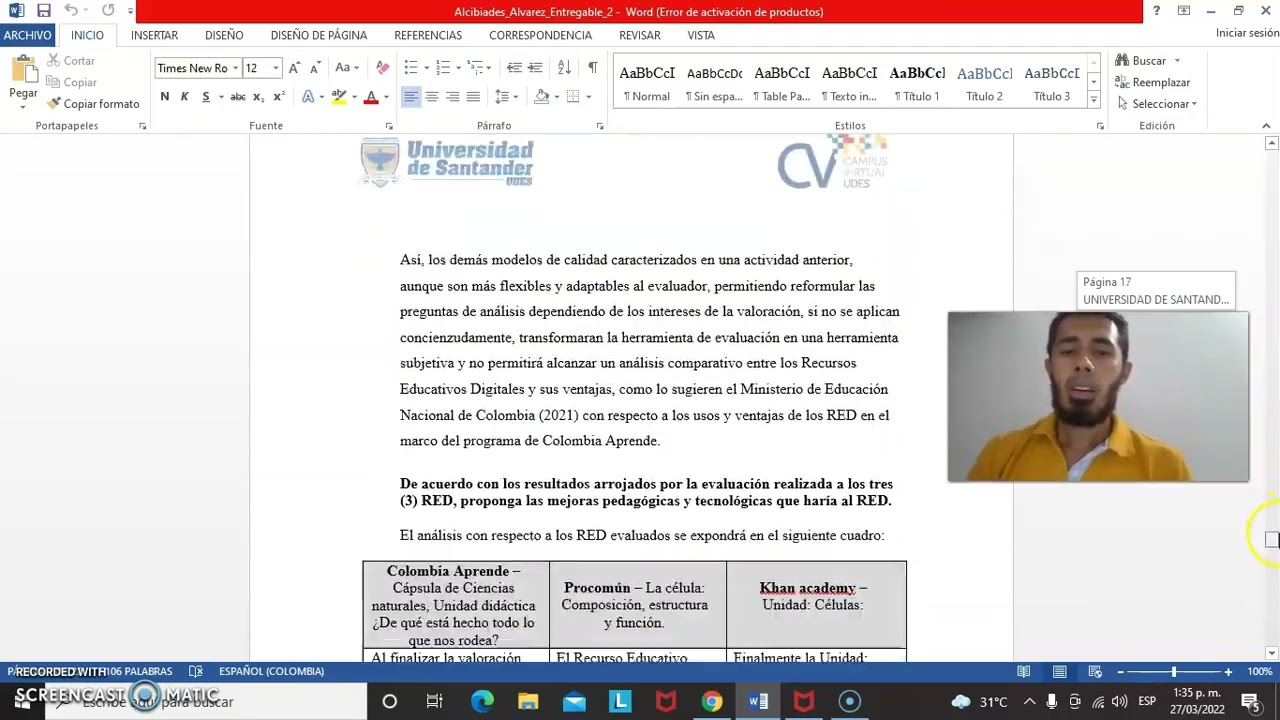Select Copiar formato painter
The width and height of the screenshot is (1280, 720).
93,104
